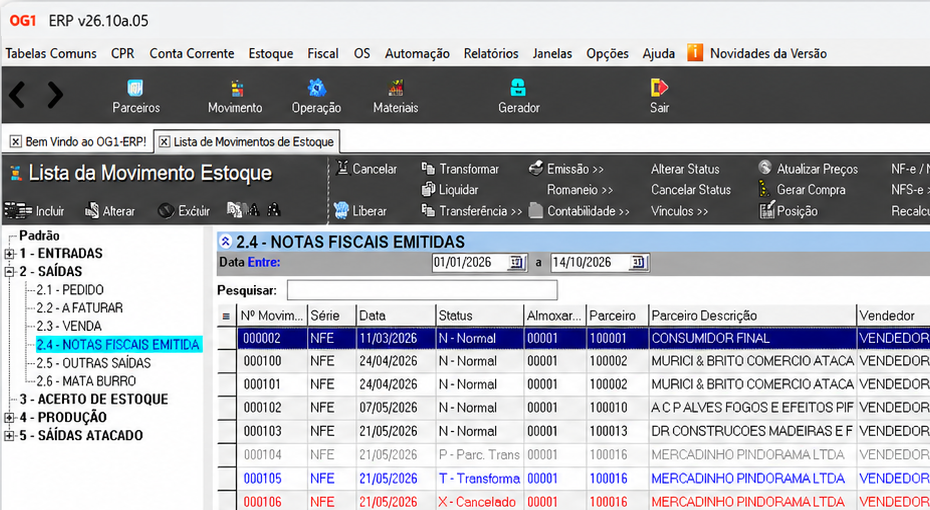Click the Atualizar Preços icon
Image resolution: width=930 pixels, height=510 pixels.
click(x=765, y=168)
